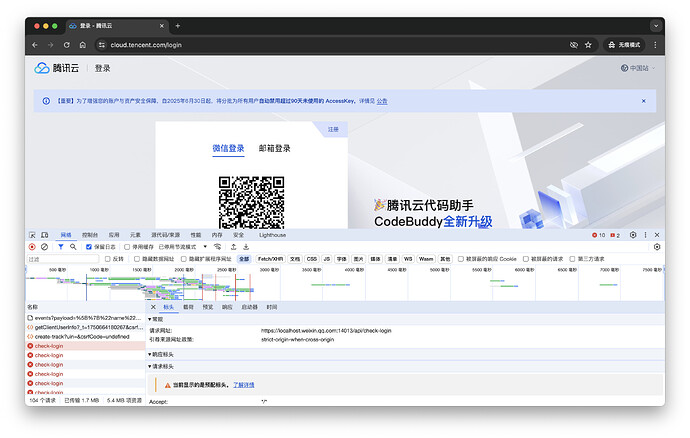Go forward with the browser forward arrow
The height and width of the screenshot is (438, 690).
tap(51, 45)
